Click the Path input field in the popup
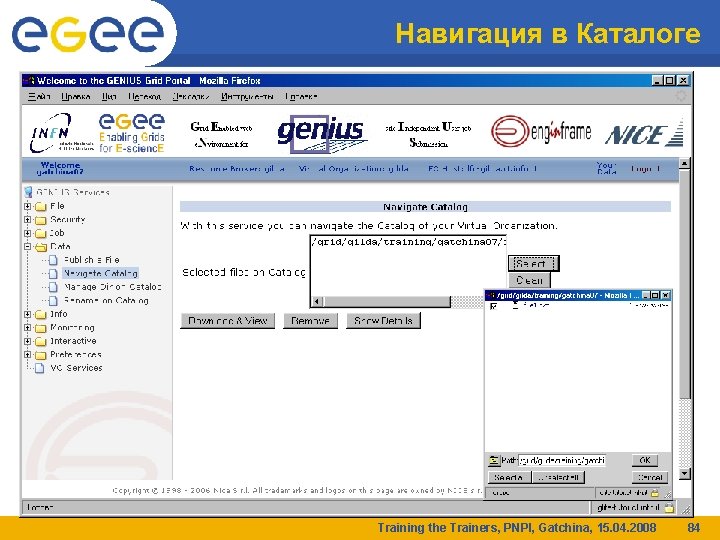The width and height of the screenshot is (720, 540). [562, 460]
